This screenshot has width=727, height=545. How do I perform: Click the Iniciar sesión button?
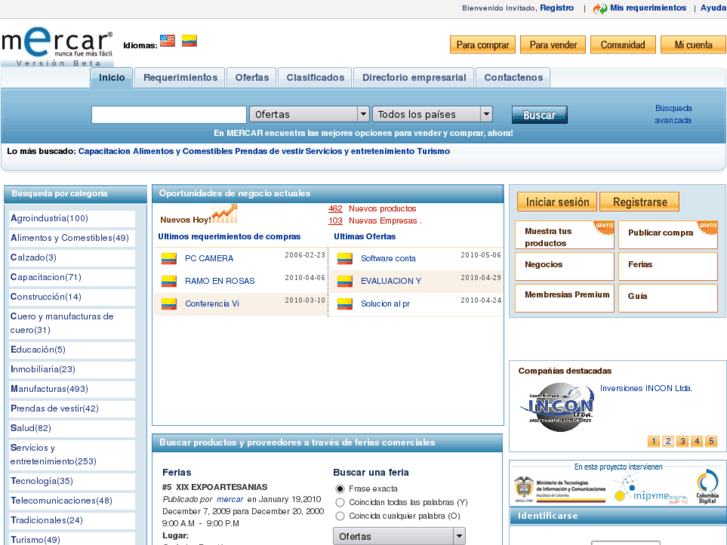[557, 202]
